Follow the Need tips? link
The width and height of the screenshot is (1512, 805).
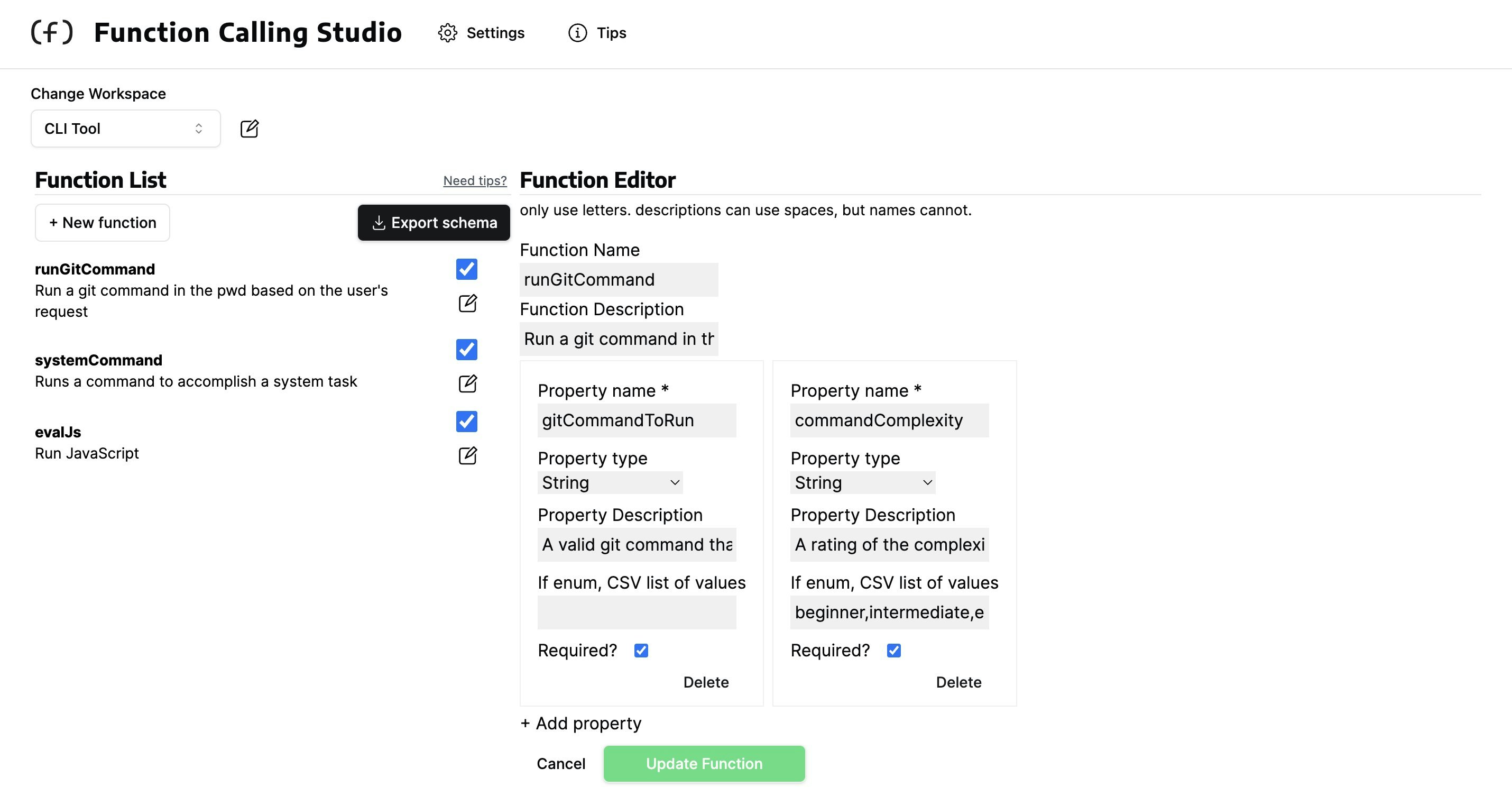pos(475,181)
